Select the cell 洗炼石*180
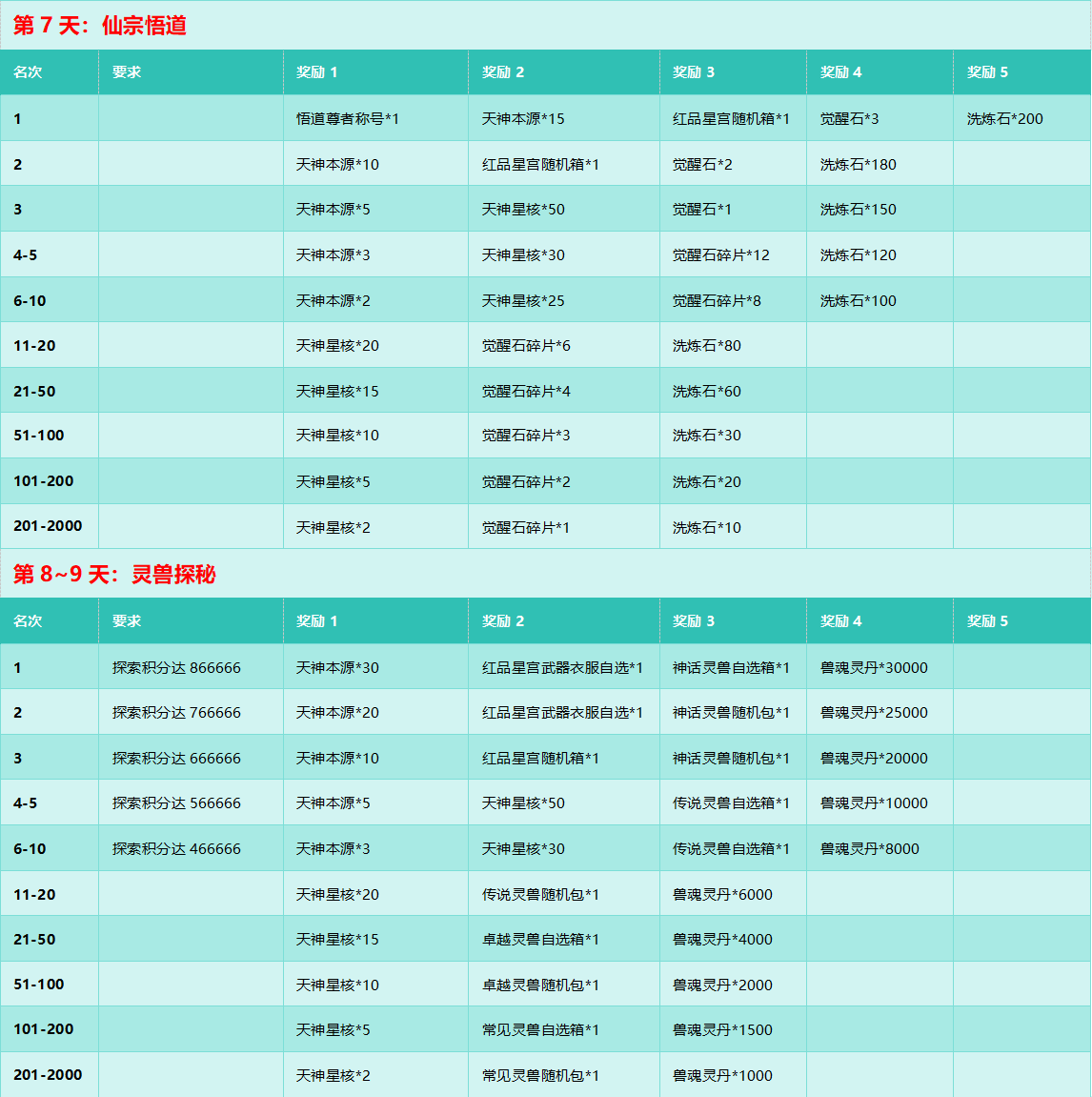The width and height of the screenshot is (1092, 1097). [880, 164]
